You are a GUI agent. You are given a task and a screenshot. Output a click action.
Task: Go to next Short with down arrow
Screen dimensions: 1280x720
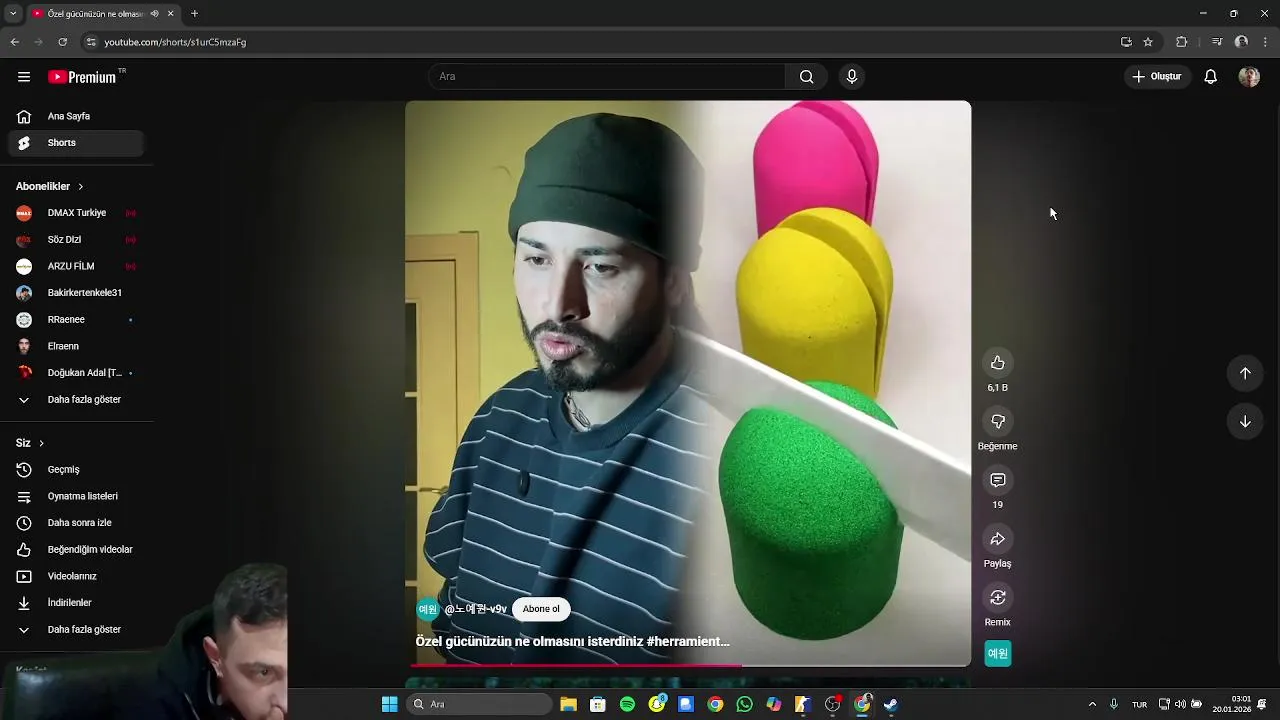[x=1245, y=422]
